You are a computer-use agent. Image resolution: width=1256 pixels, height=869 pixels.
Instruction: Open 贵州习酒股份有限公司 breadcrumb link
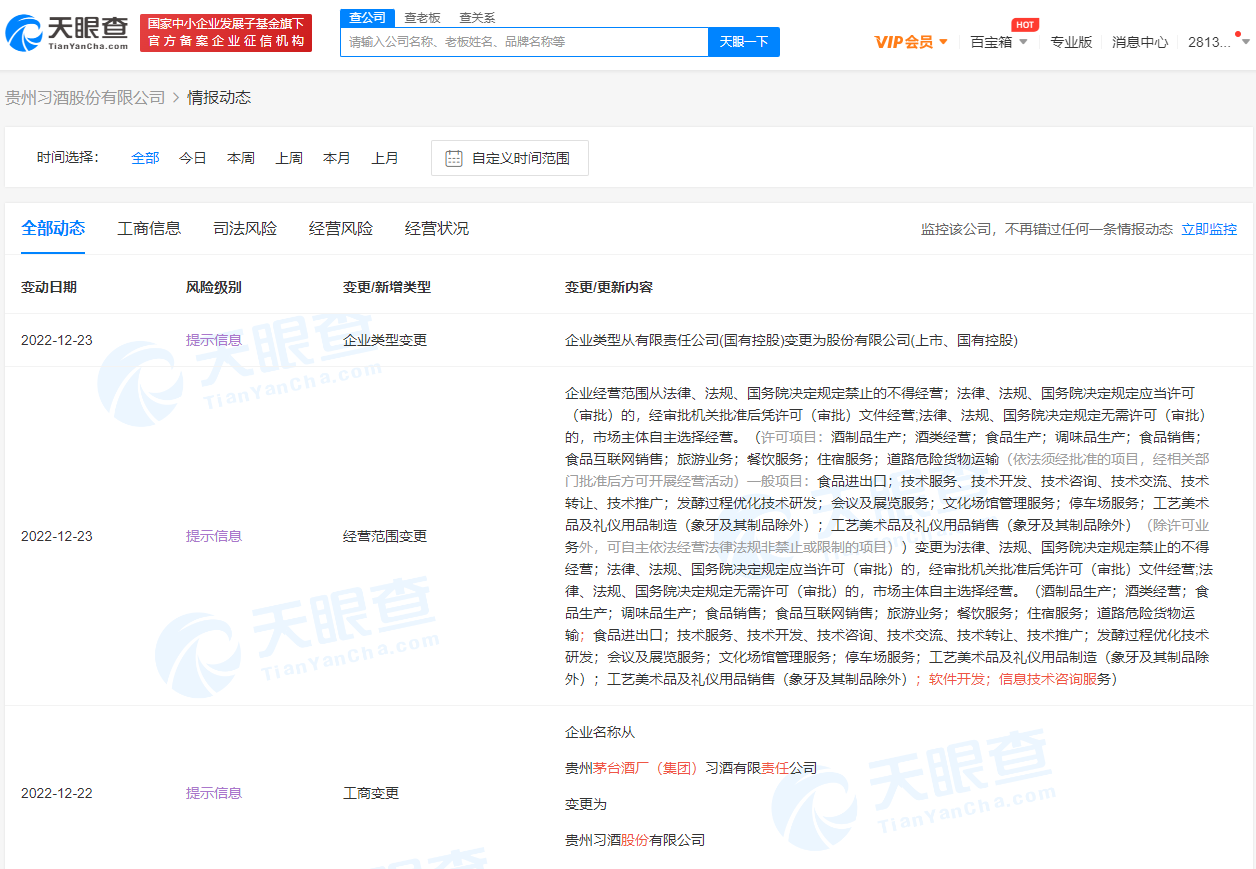85,97
